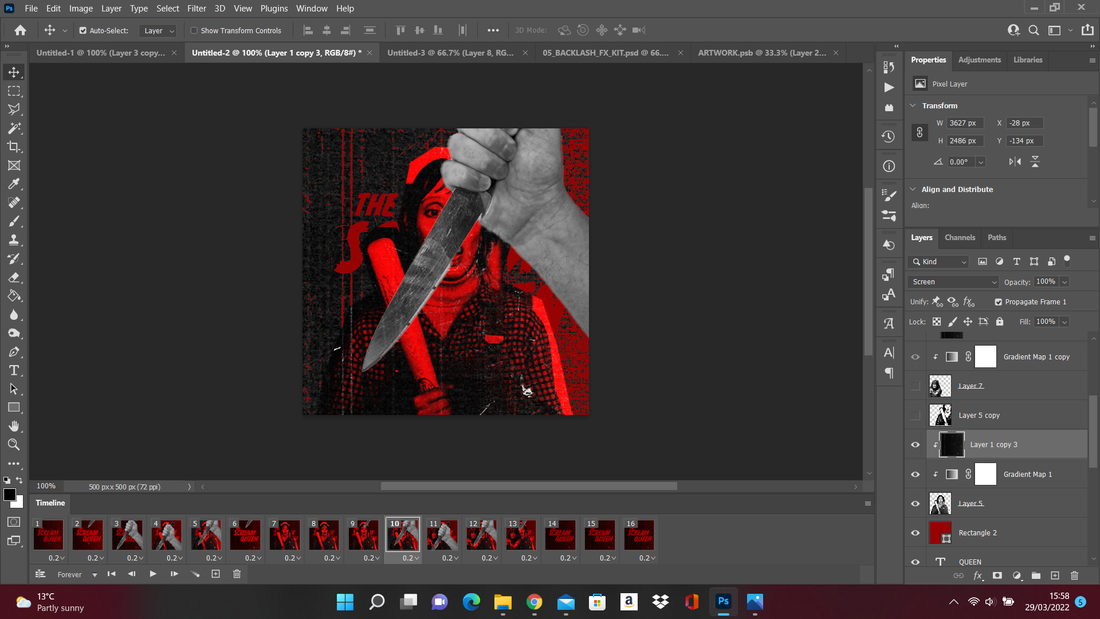Hide the Layer 5 layer
1100x619 pixels.
[915, 503]
